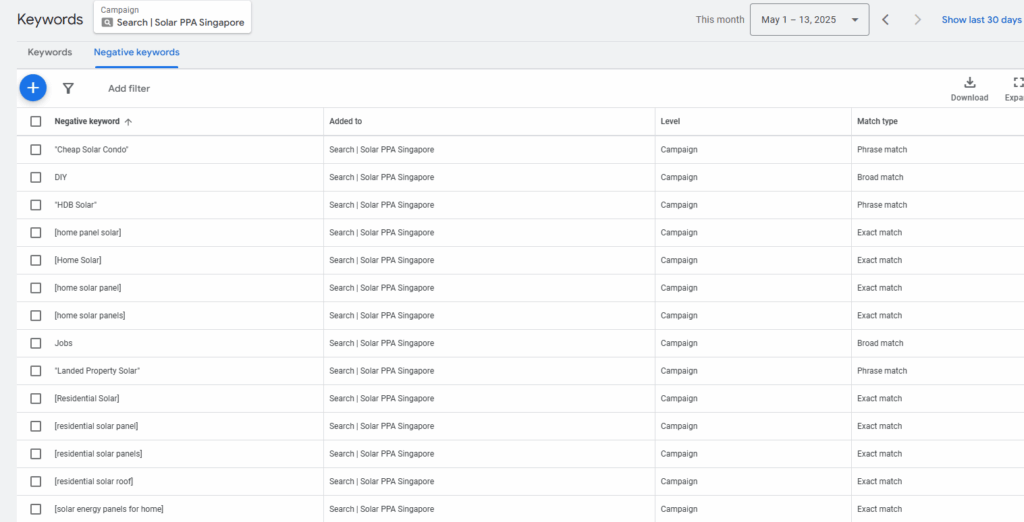Image resolution: width=1024 pixels, height=522 pixels.
Task: Toggle the select-all checkbox in header
Action: pos(36,122)
